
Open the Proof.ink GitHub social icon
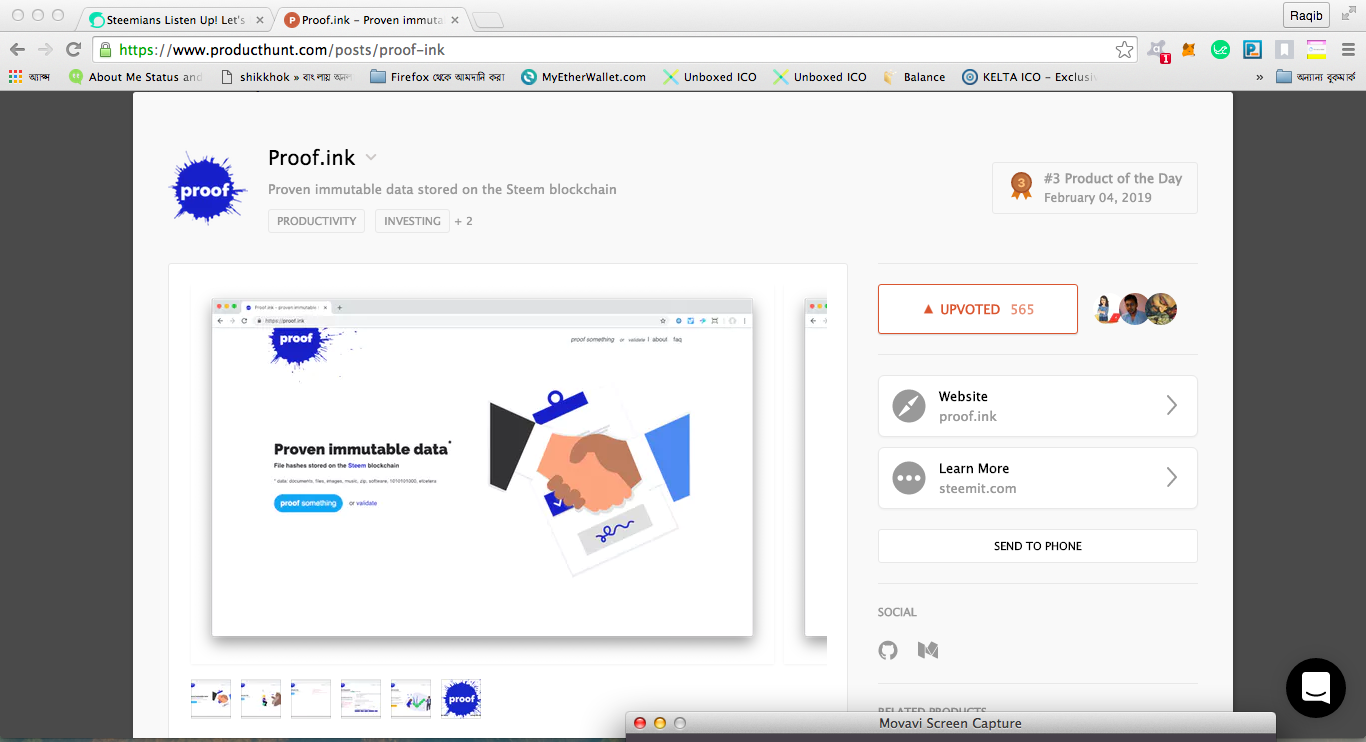(888, 650)
